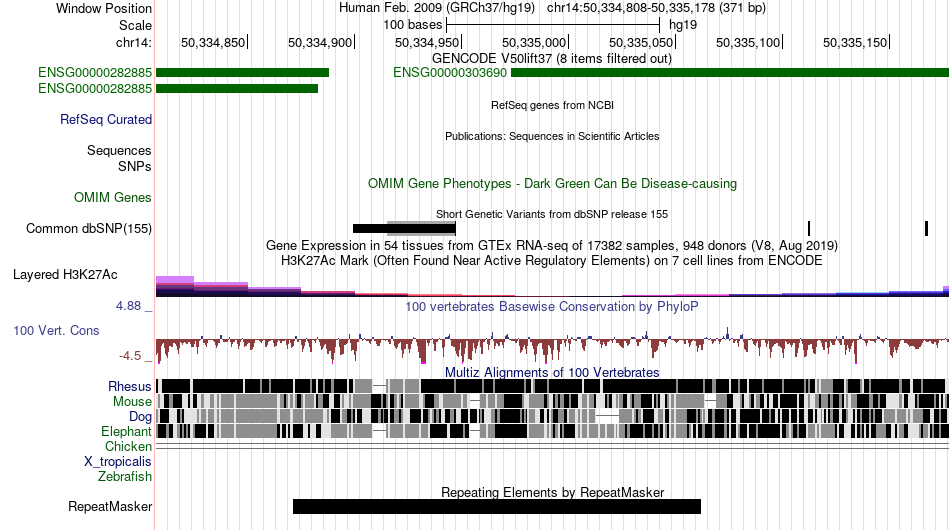Click the 100 bases scale bar
950x530 pixels.
tap(553, 25)
